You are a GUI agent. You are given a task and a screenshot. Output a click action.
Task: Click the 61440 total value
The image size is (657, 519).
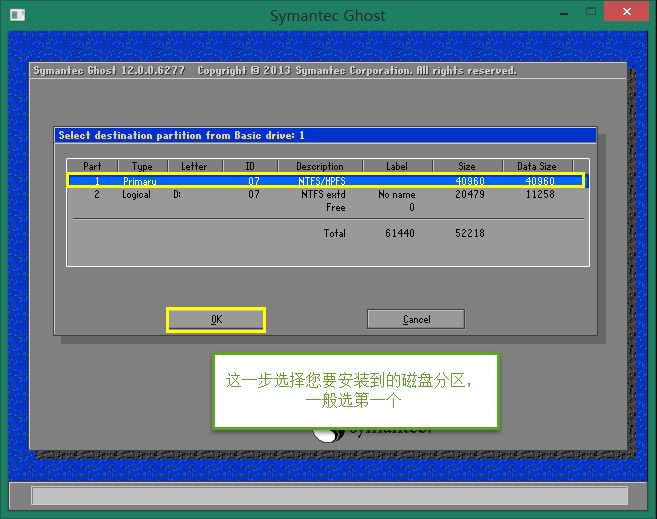pyautogui.click(x=400, y=233)
